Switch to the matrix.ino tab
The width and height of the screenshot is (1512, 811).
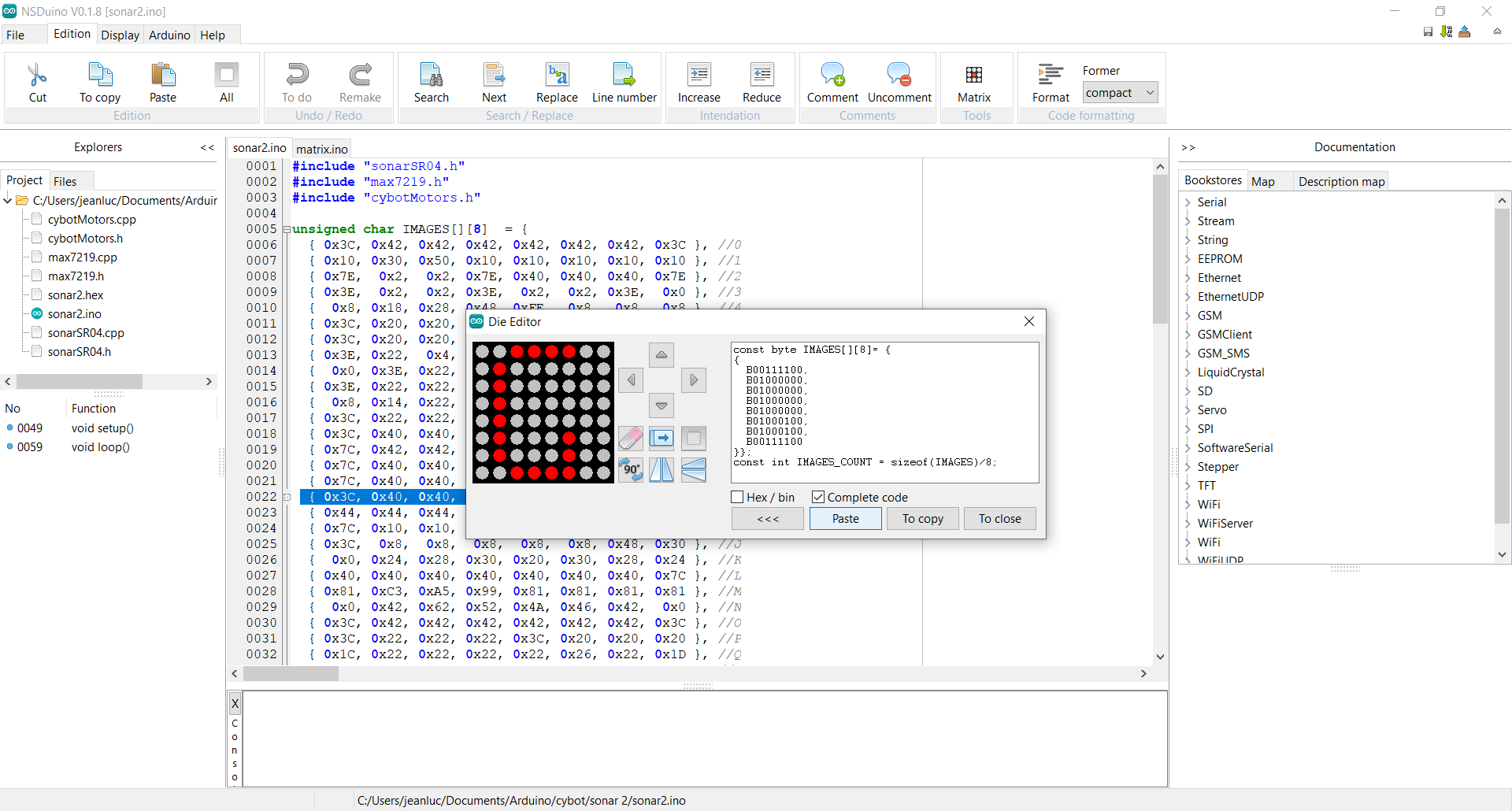322,149
